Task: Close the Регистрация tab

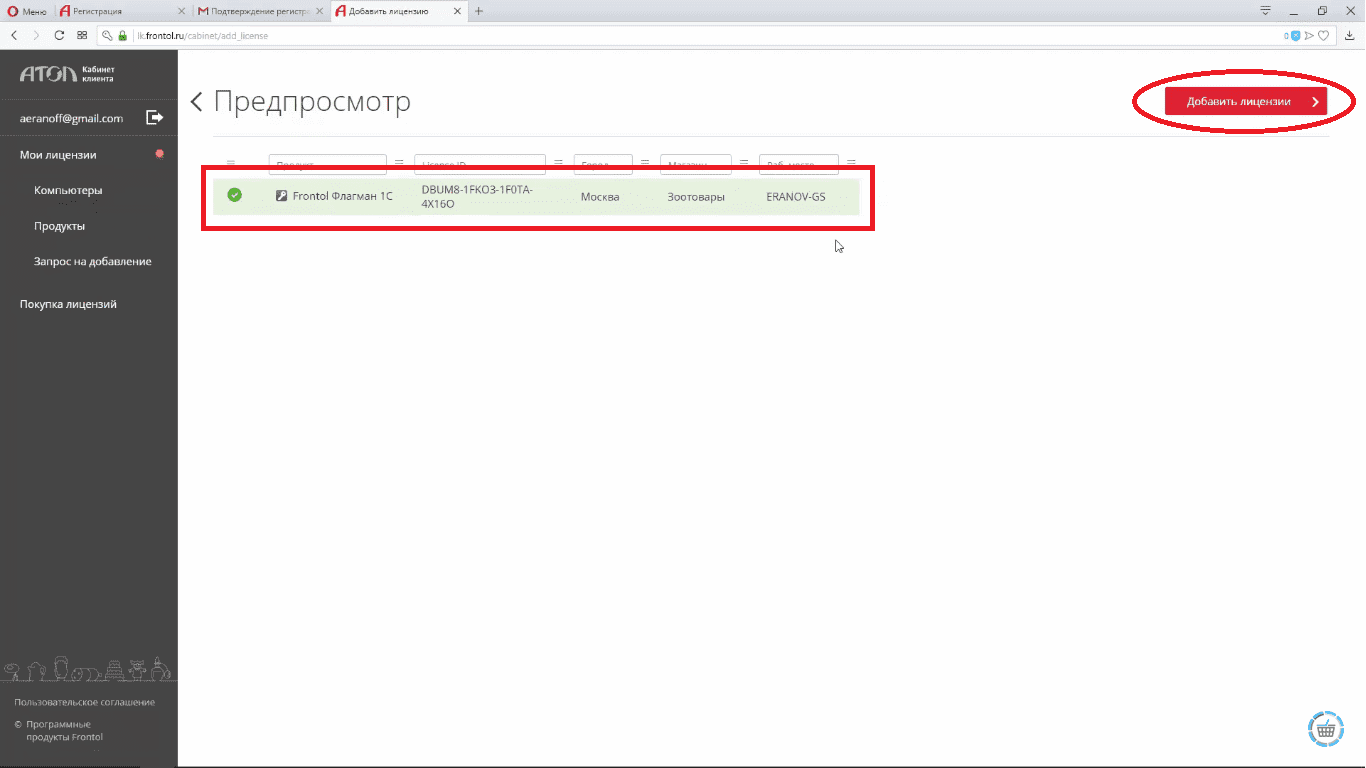Action: [x=181, y=11]
